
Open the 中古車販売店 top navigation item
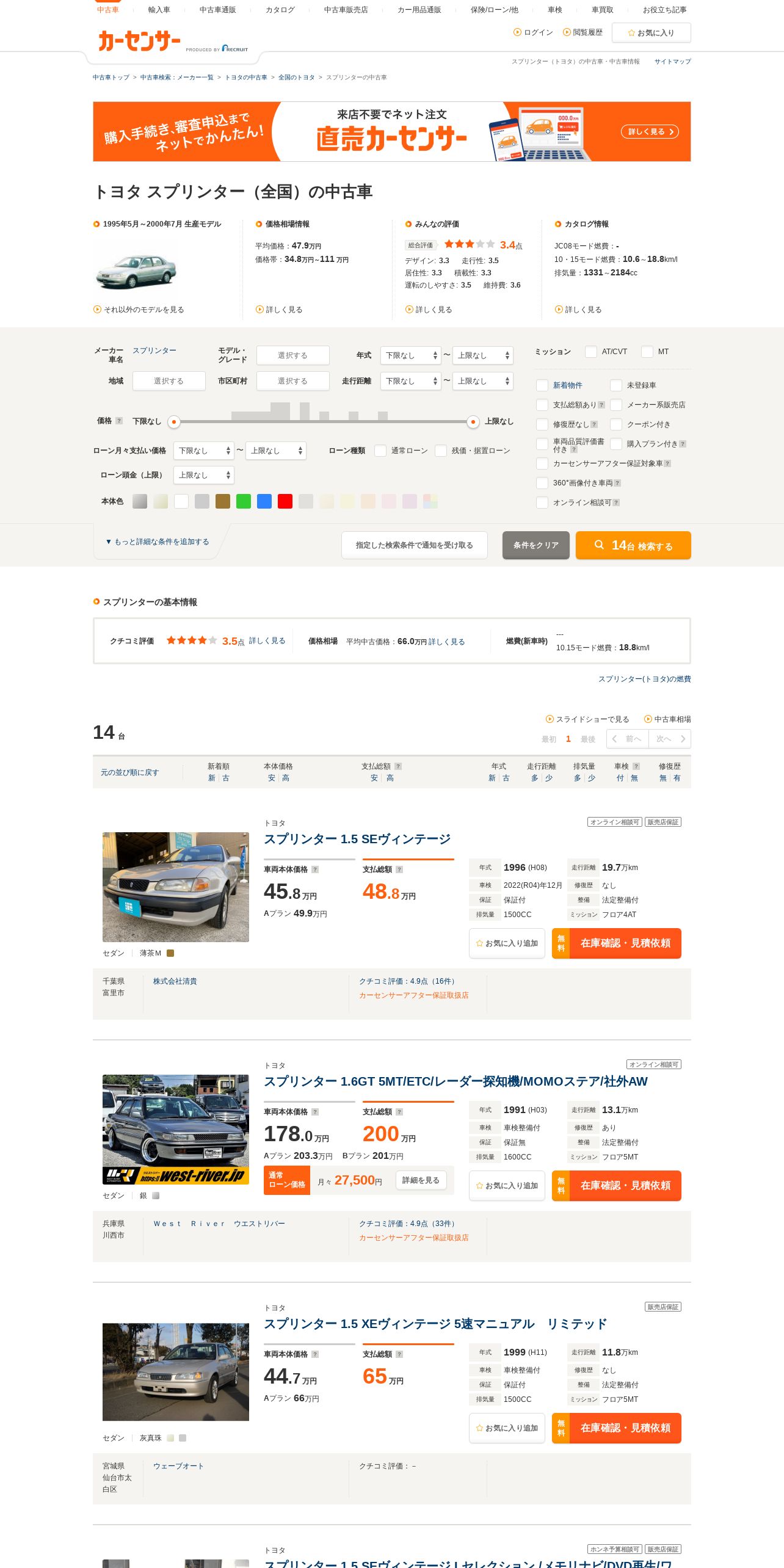click(346, 10)
